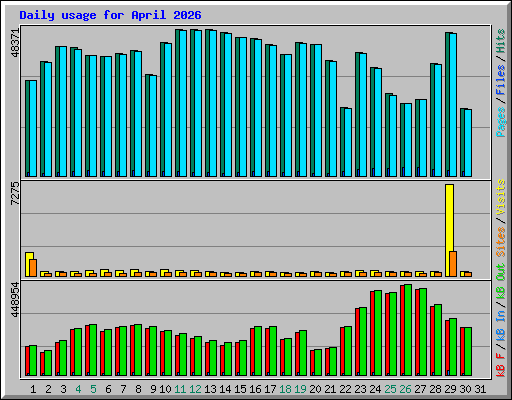Click the green "kB Out" legend label
This screenshot has height=400, width=512.
pos(501,281)
